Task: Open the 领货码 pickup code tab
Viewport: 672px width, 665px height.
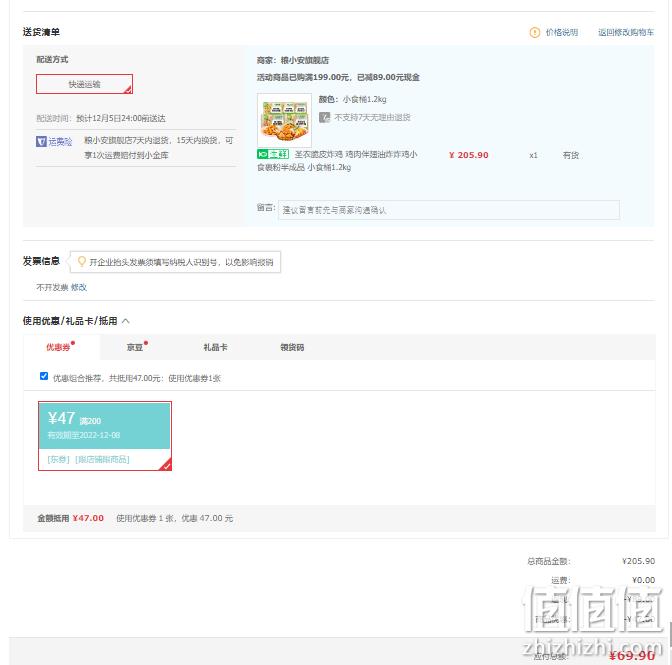Action: [x=292, y=347]
